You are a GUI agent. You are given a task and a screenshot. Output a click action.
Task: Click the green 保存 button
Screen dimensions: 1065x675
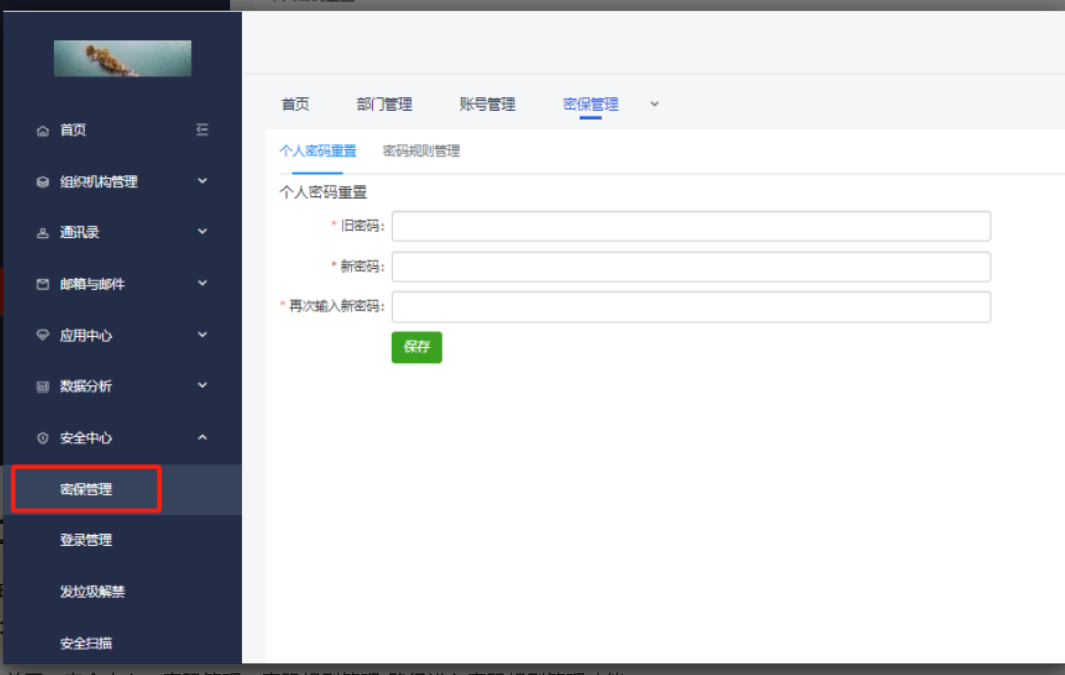click(x=416, y=347)
